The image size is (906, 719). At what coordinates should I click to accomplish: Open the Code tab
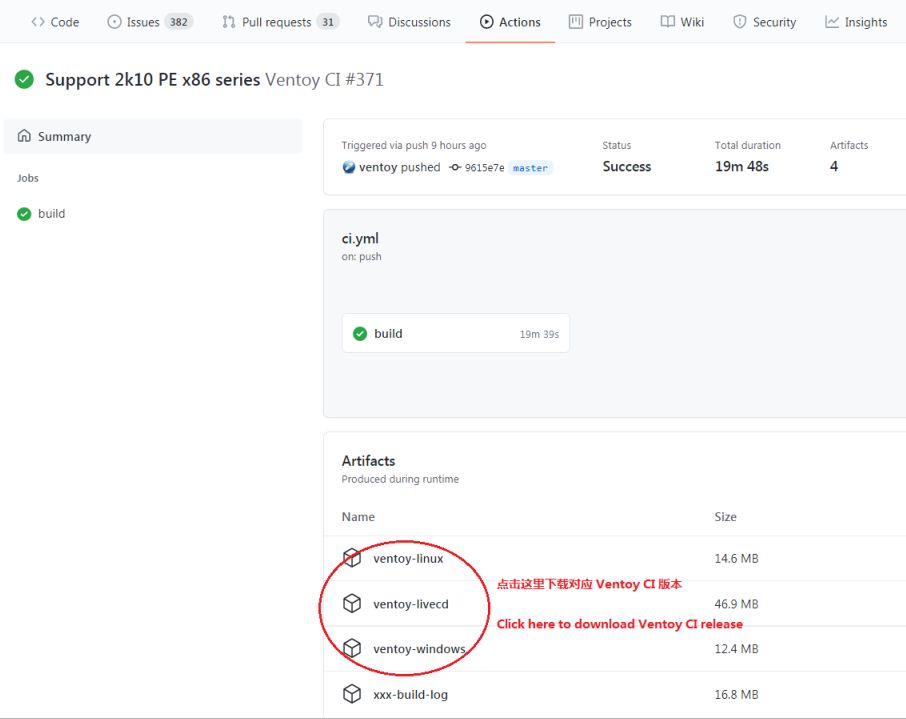click(55, 22)
